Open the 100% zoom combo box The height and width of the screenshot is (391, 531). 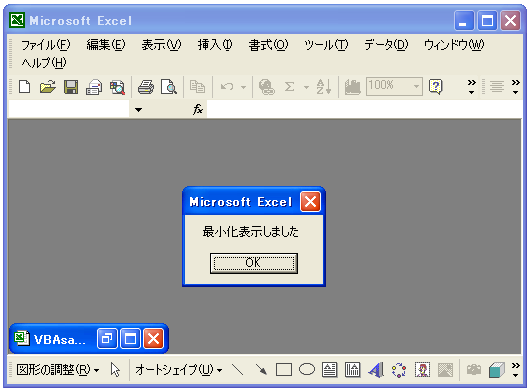[394, 86]
